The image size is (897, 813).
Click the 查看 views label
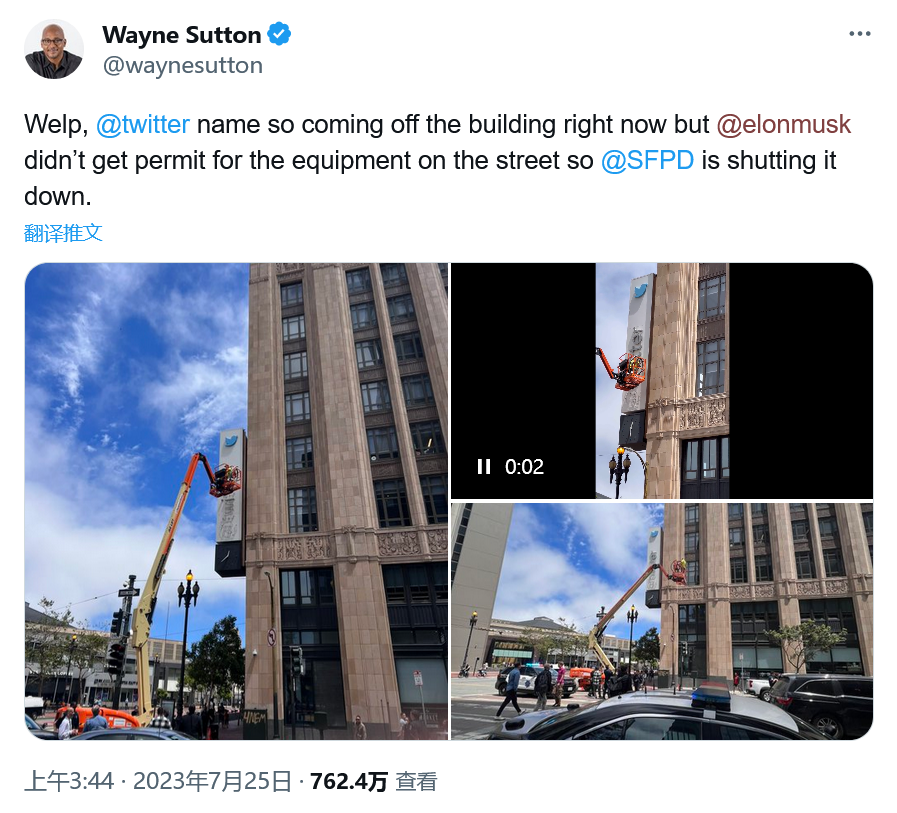416,781
